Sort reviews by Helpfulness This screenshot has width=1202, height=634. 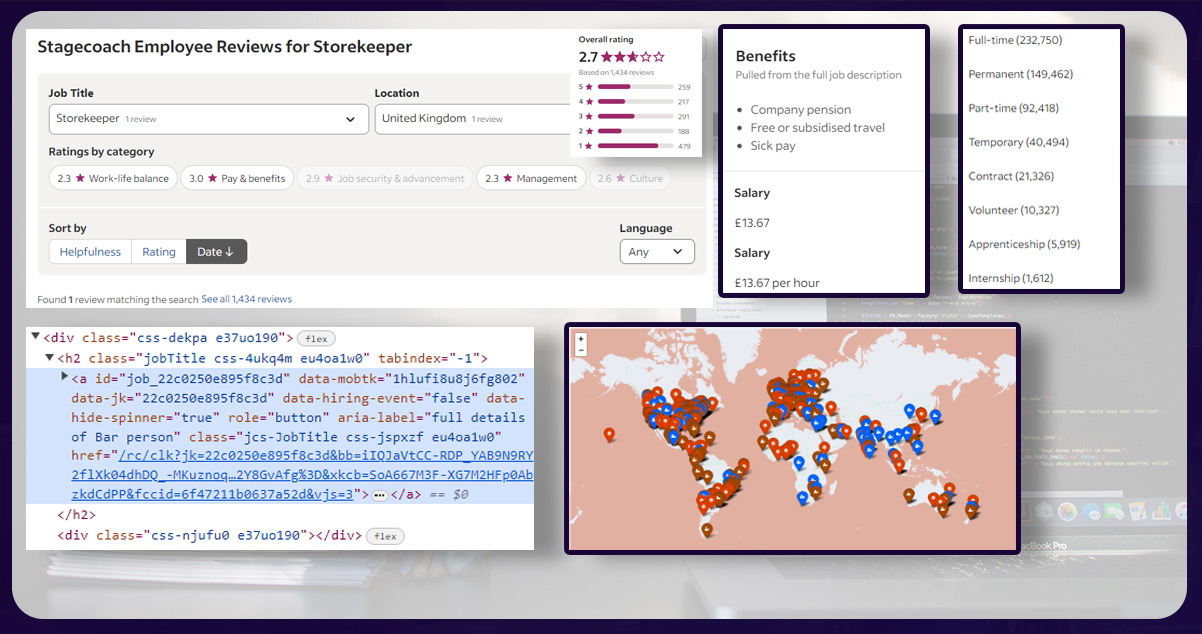click(90, 252)
